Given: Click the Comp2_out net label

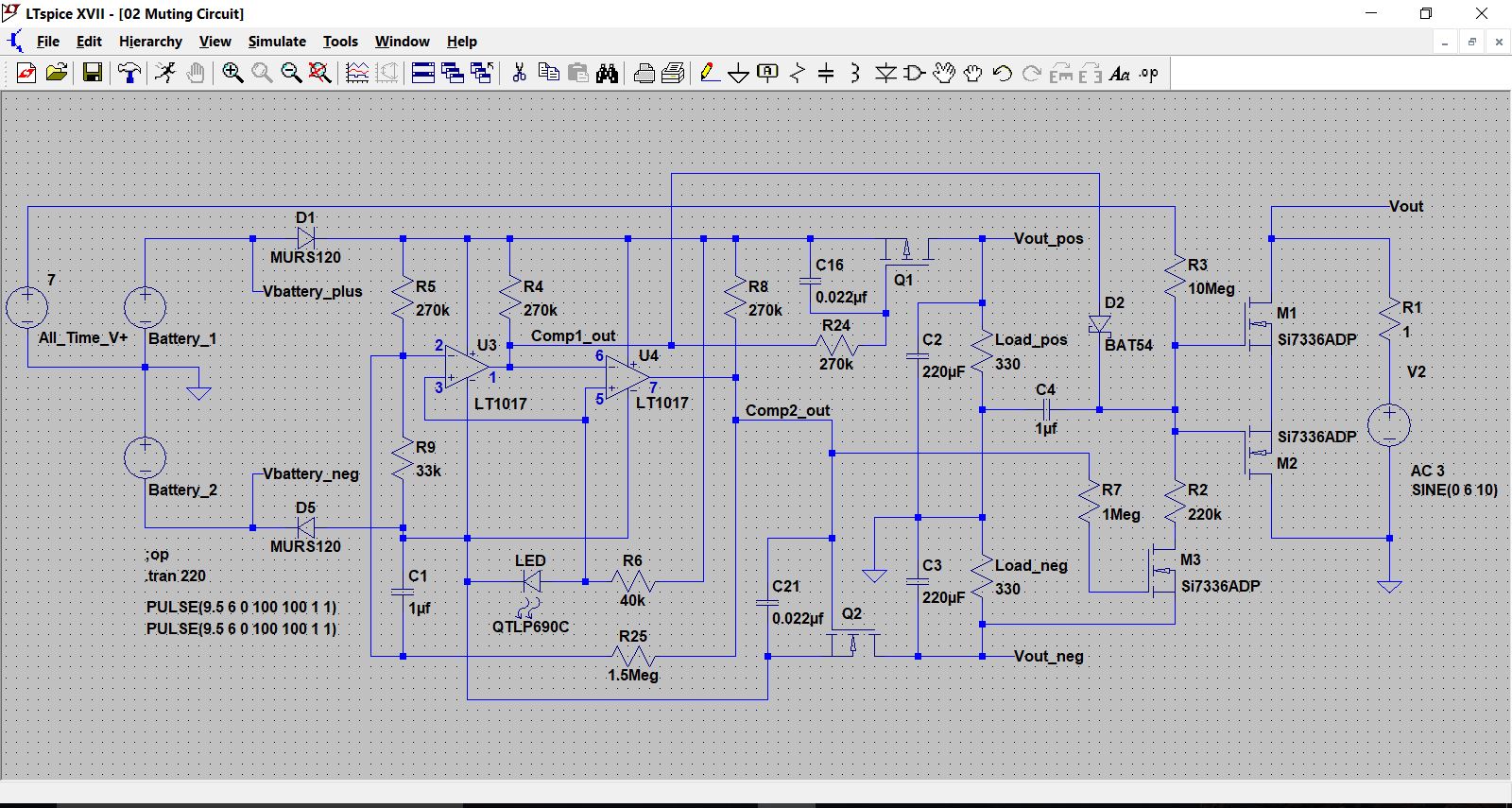Looking at the screenshot, I should click(788, 410).
